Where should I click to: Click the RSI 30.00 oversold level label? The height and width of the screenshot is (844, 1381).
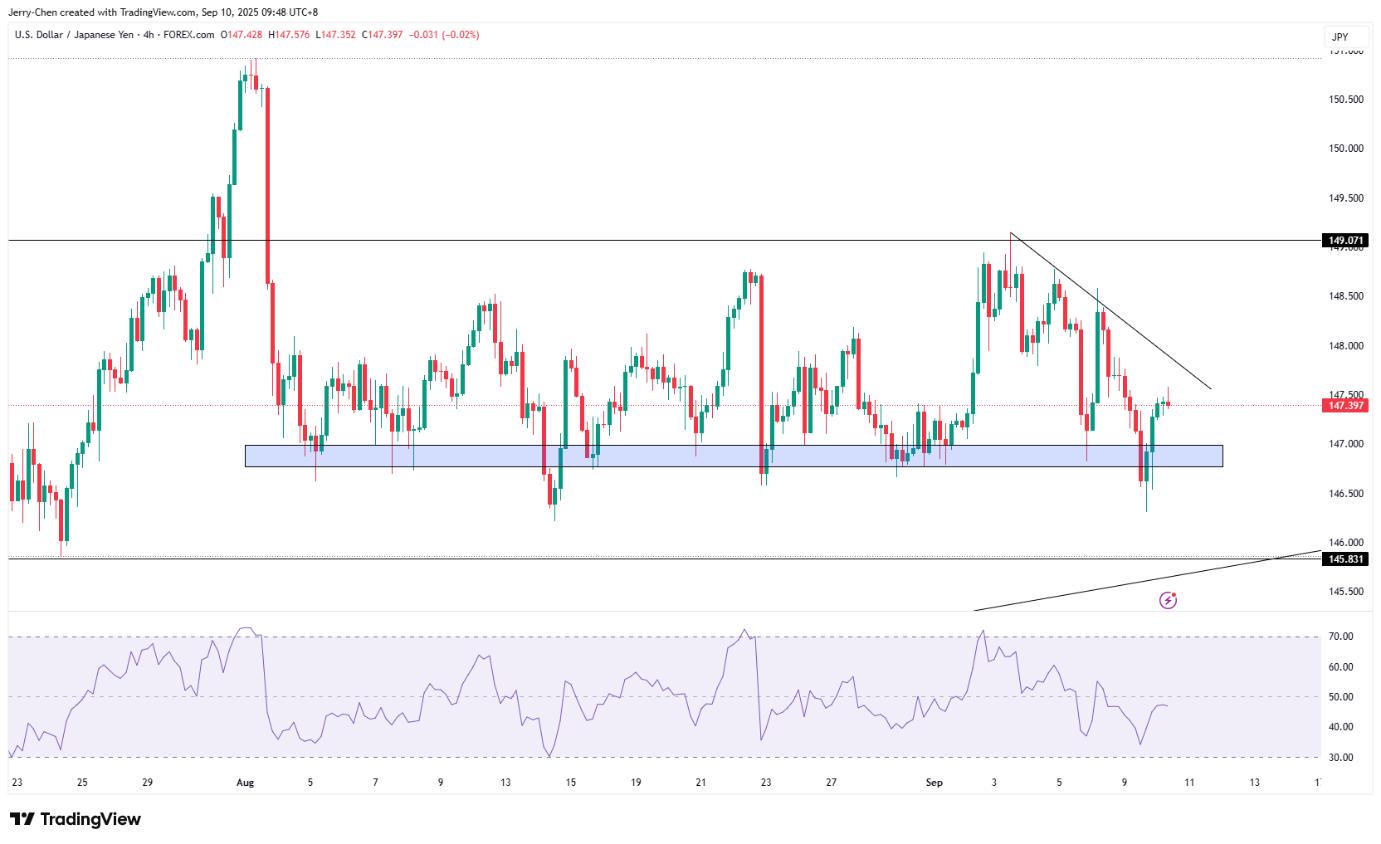click(1342, 757)
